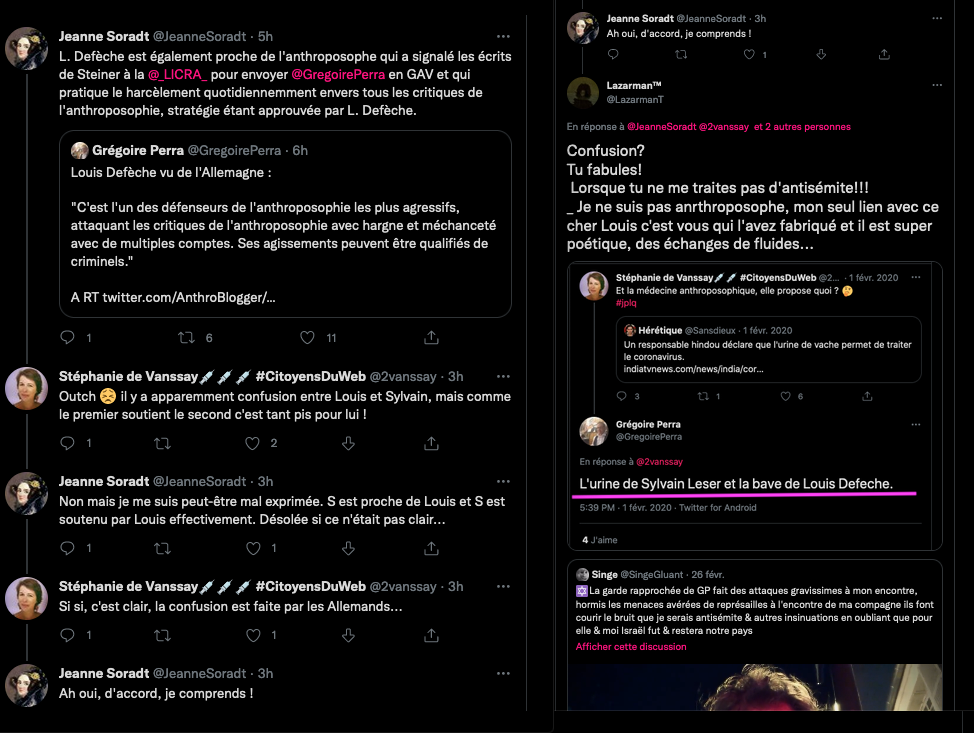Retweet the 'Non mais je me suis' tweet
The height and width of the screenshot is (733, 974).
click(162, 548)
